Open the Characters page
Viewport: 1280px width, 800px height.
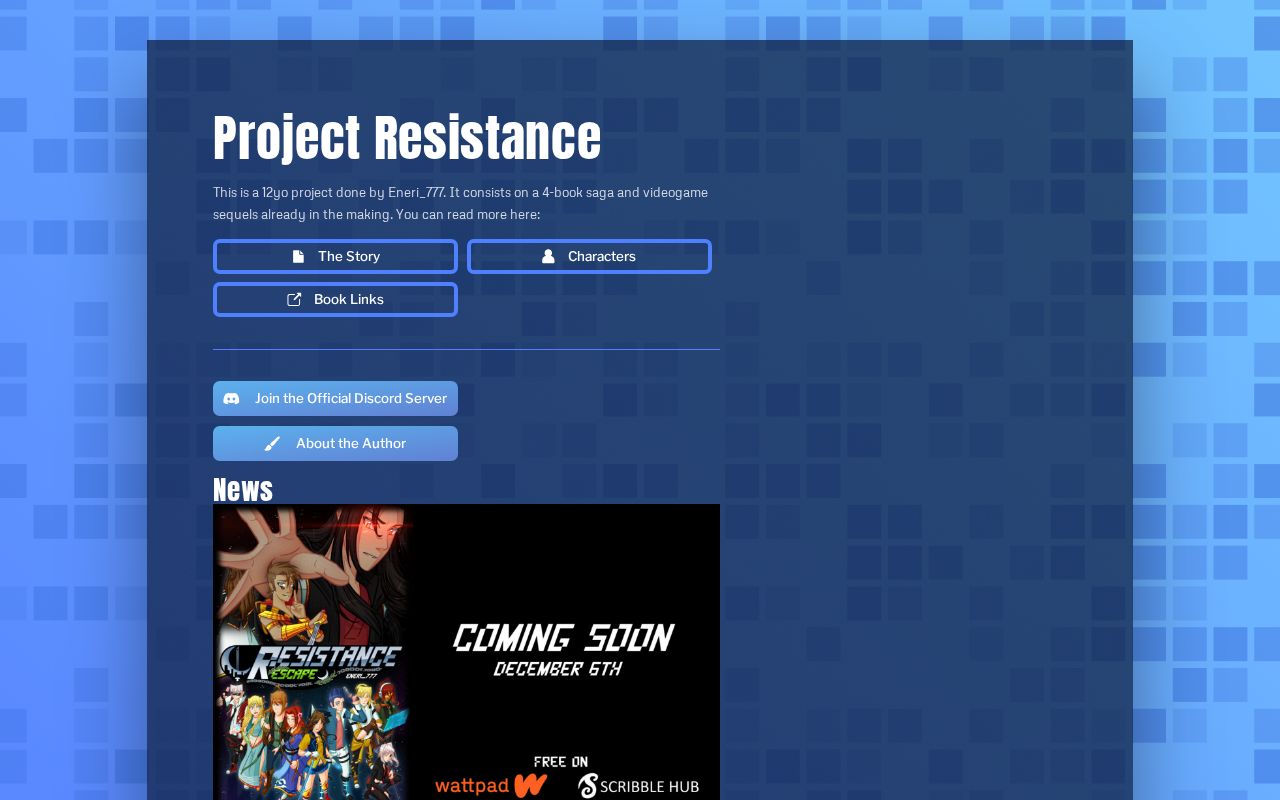[589, 257]
